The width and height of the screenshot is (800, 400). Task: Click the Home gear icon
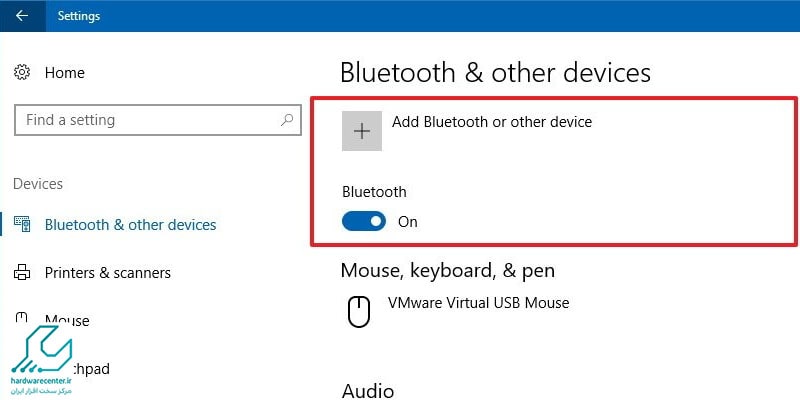pos(22,72)
